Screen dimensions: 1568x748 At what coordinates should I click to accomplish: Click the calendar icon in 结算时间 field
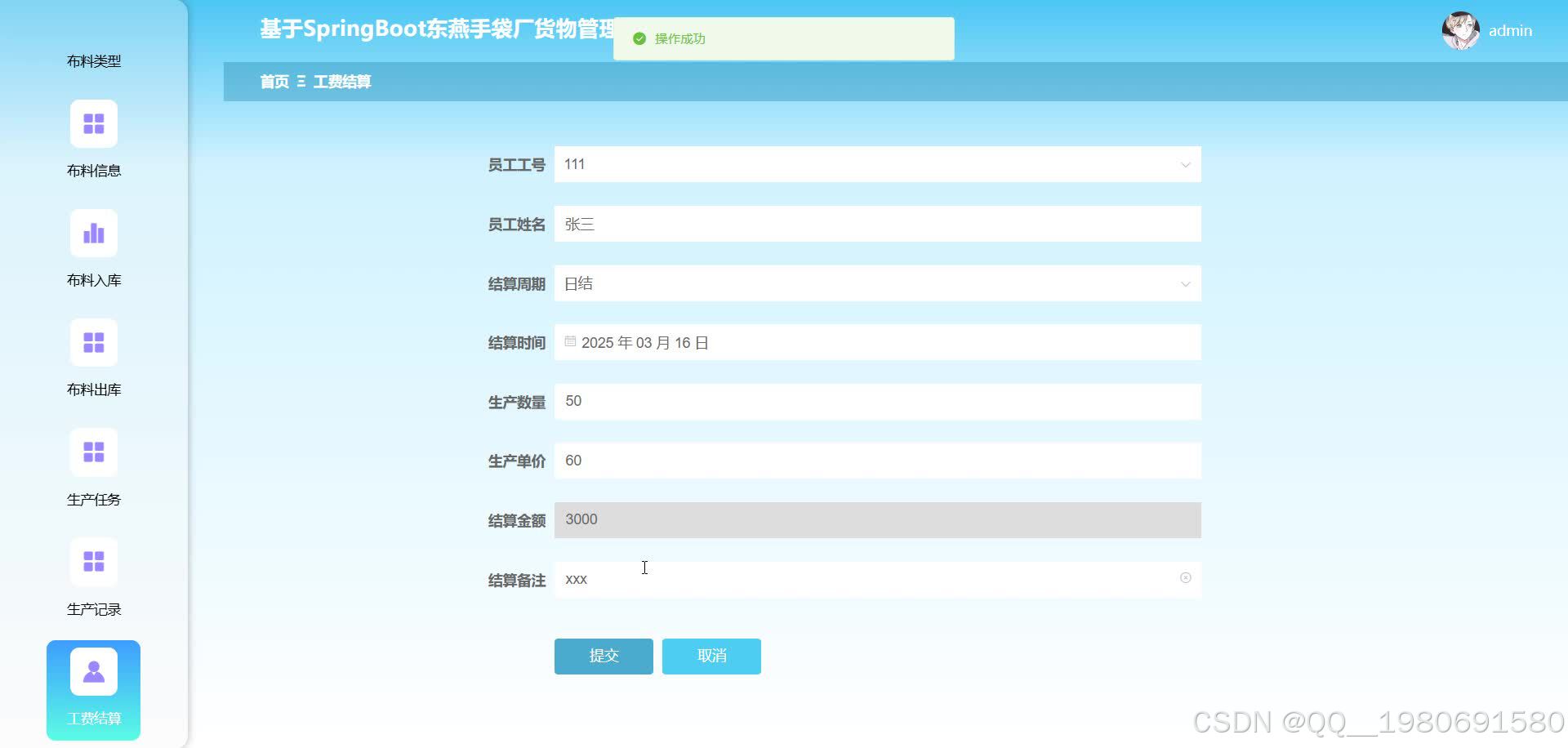570,341
